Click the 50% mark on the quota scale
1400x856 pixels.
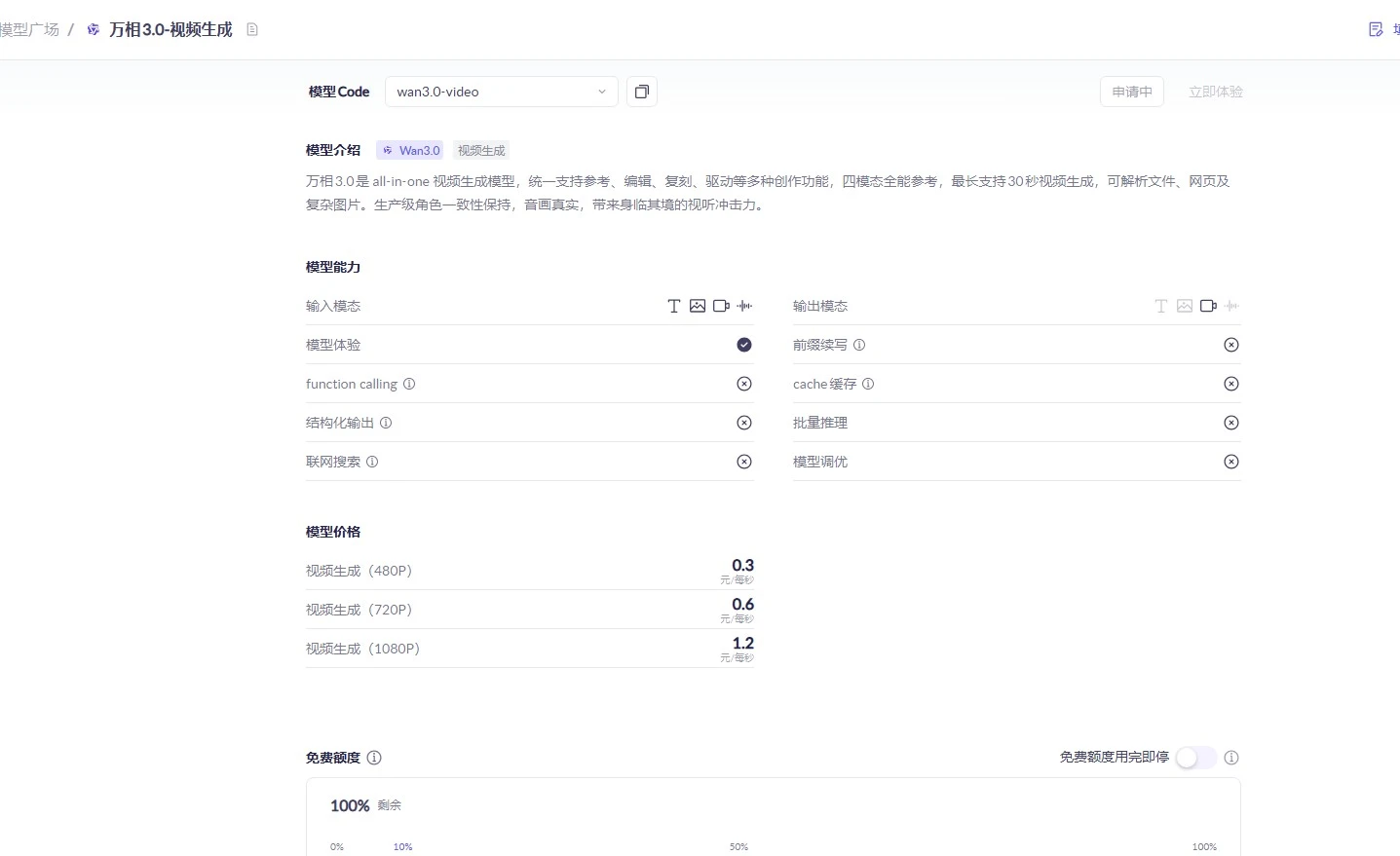point(739,846)
